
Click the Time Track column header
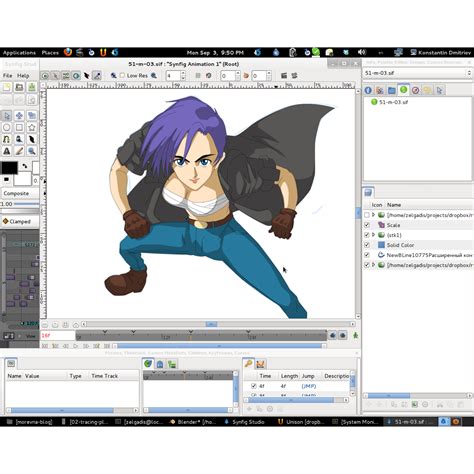105,376
